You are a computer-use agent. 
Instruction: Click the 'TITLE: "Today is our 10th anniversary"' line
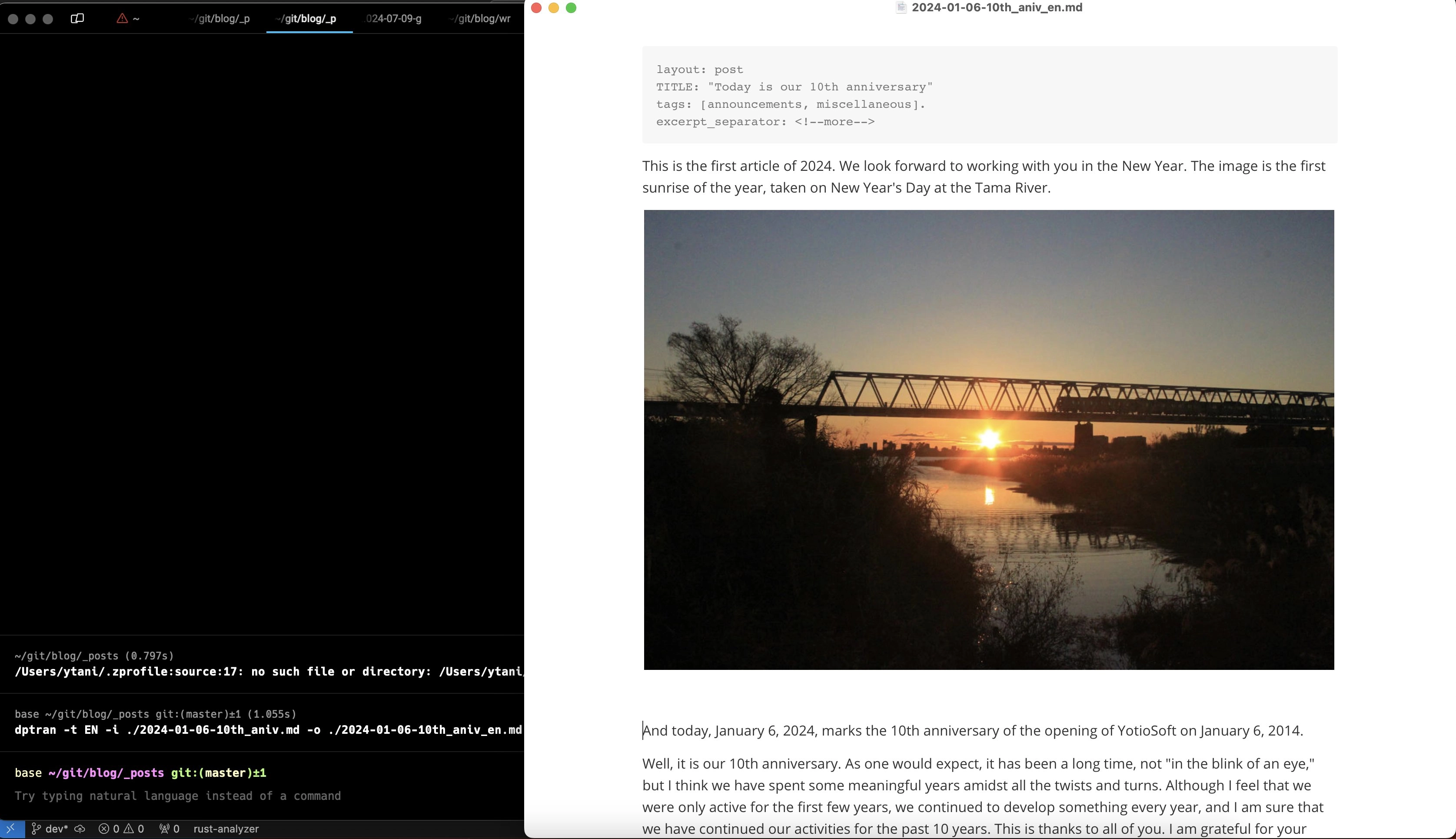click(x=794, y=87)
